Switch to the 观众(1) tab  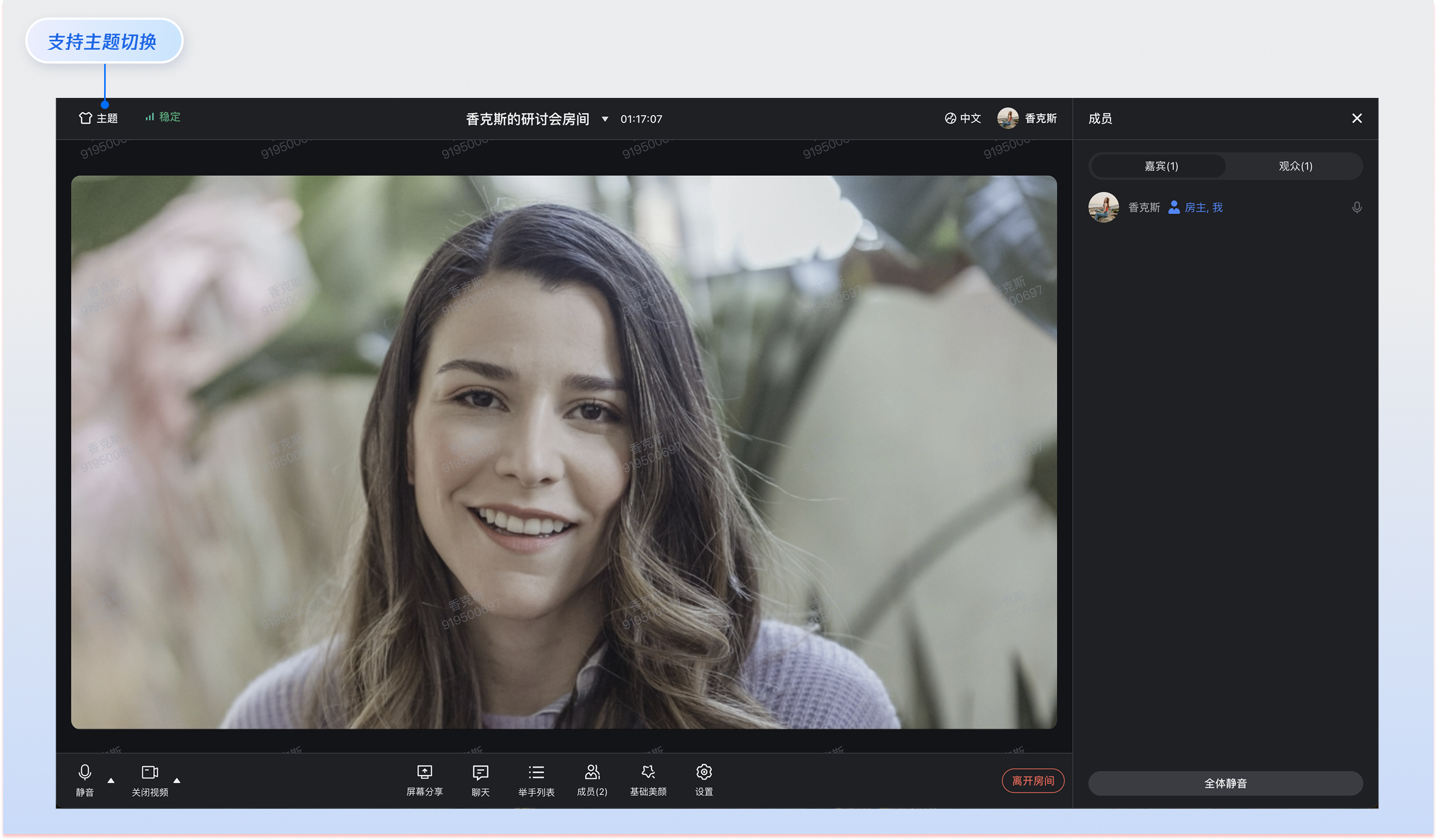point(1295,166)
